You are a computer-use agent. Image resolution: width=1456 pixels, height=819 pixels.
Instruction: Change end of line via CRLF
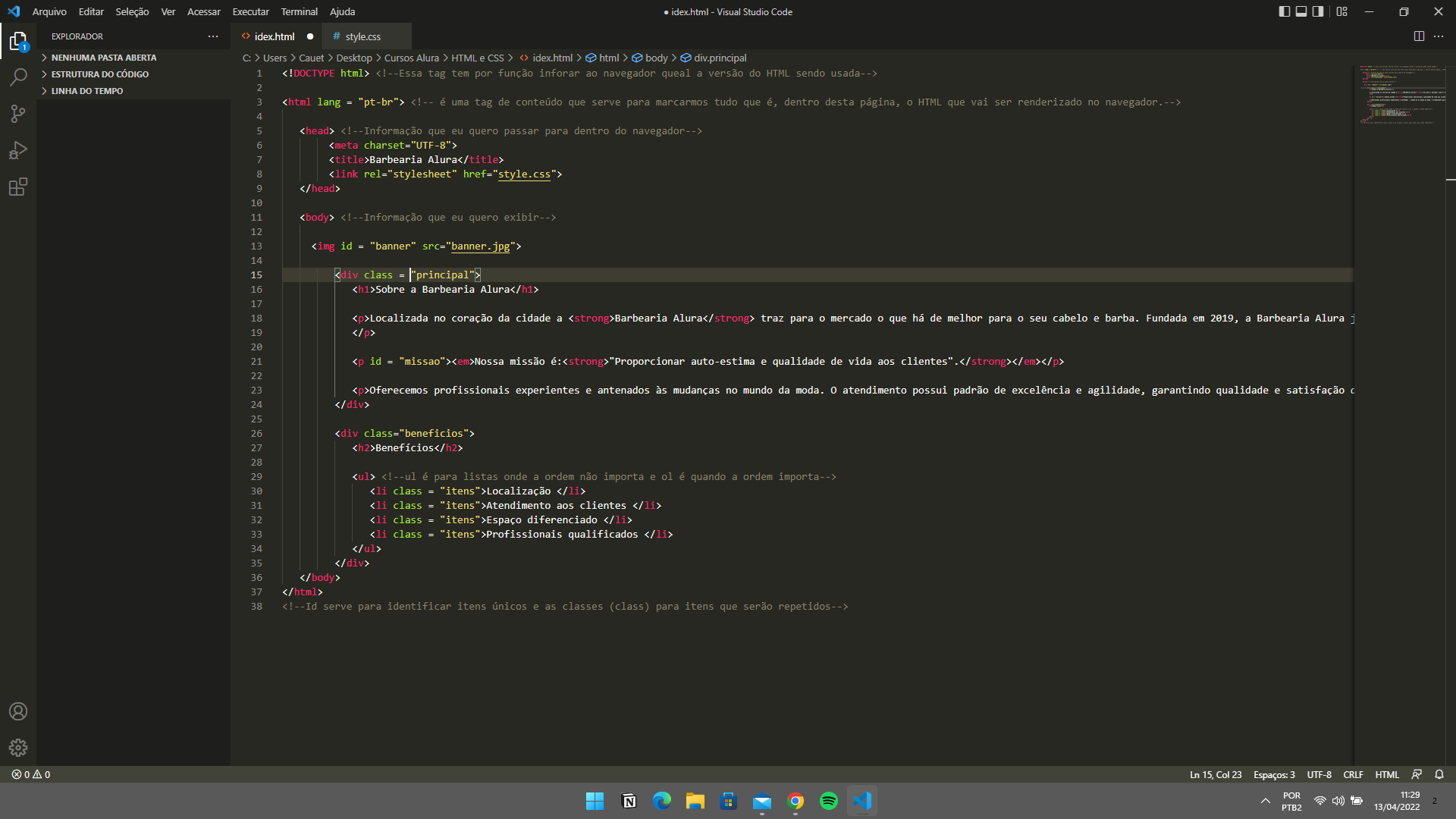[x=1353, y=774]
